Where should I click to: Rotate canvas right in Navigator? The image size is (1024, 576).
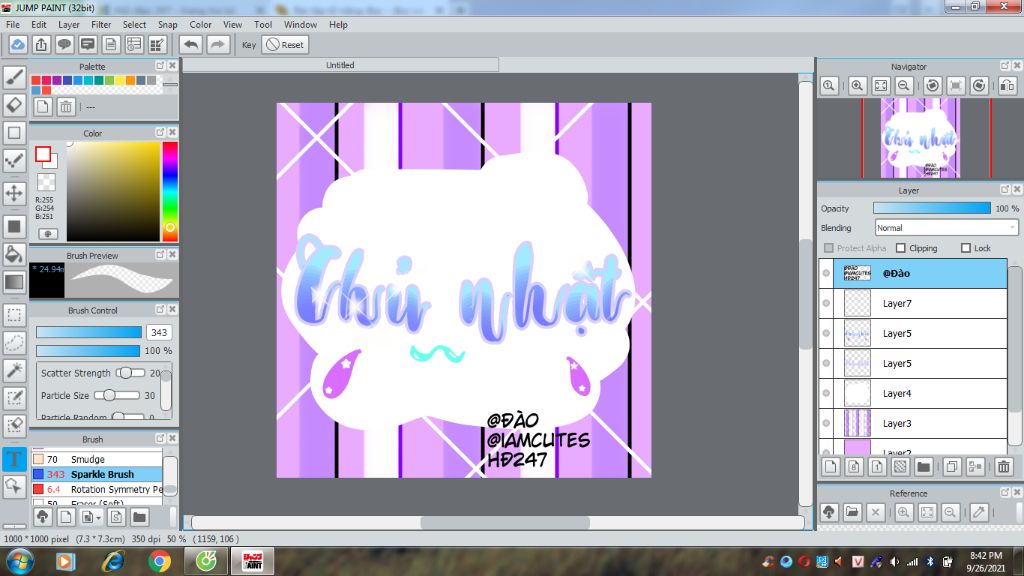coord(979,86)
